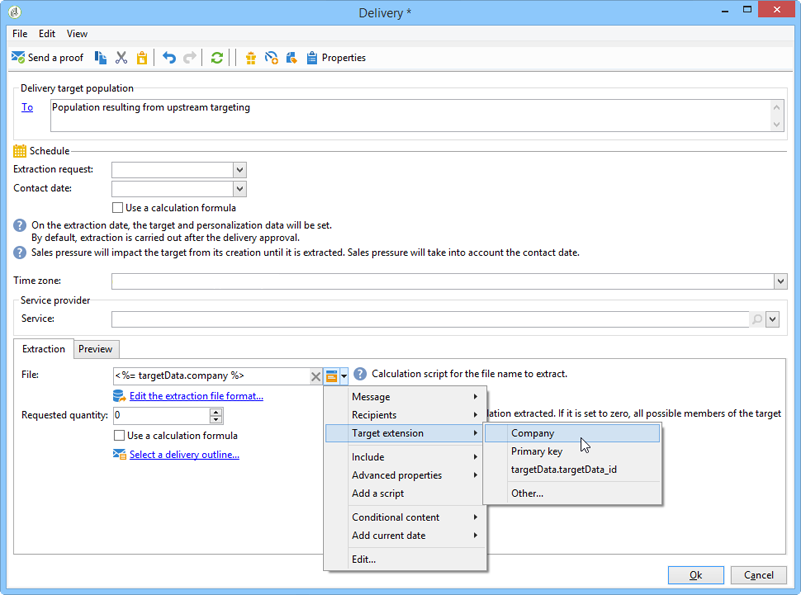Choose Other... in the submenu
The height and width of the screenshot is (595, 801).
[x=572, y=494]
